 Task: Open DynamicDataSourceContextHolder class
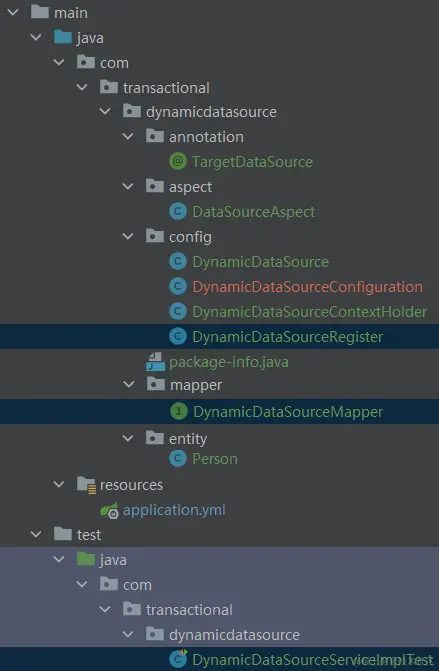(309, 312)
